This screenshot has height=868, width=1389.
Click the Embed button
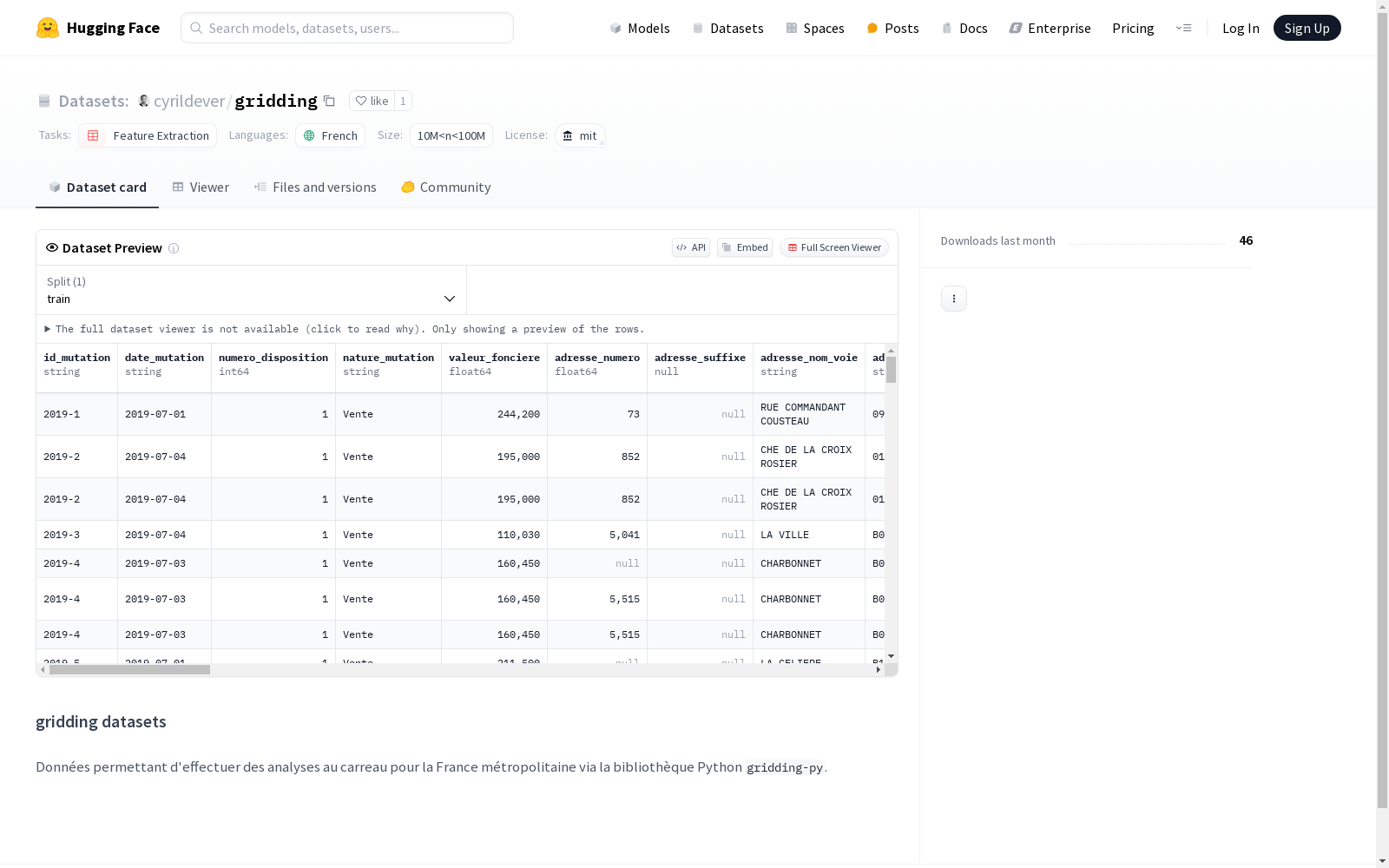[745, 247]
